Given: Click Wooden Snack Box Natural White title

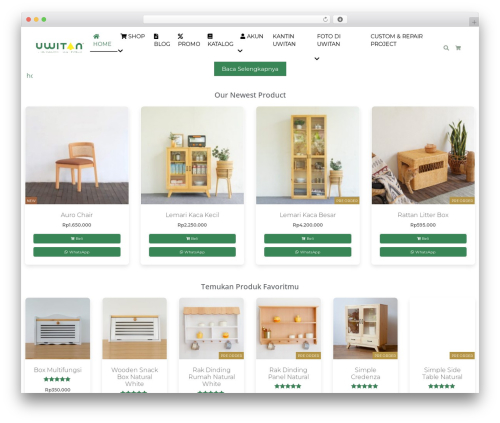Looking at the screenshot, I should point(135,377).
